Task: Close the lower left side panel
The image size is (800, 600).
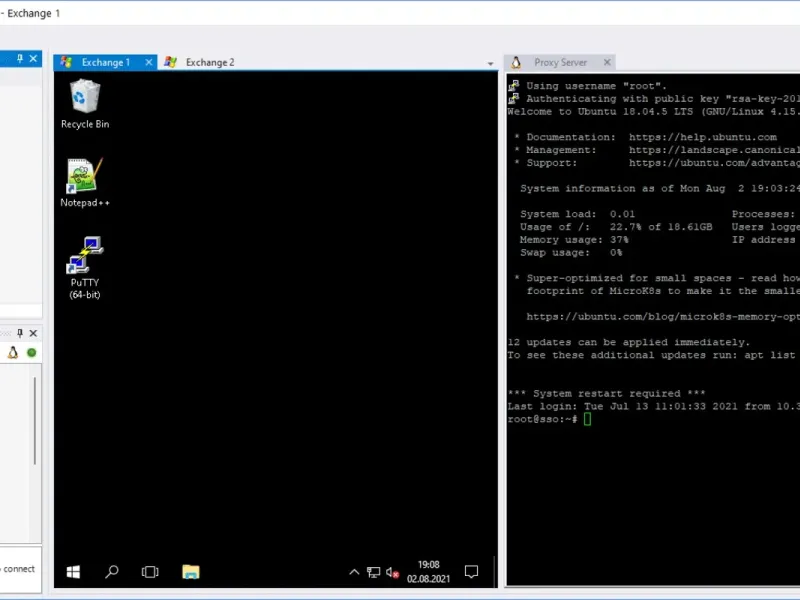Action: (33, 333)
